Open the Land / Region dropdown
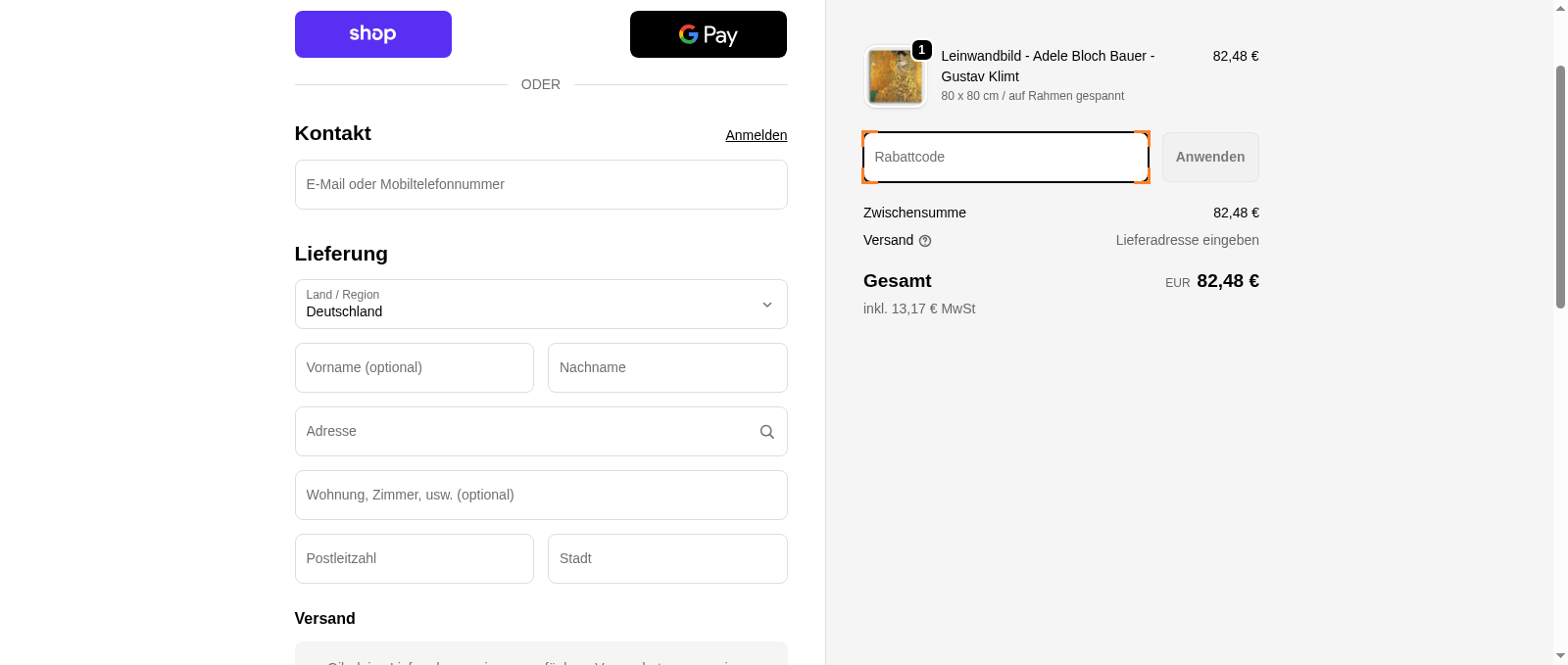1568x665 pixels. pyautogui.click(x=541, y=304)
